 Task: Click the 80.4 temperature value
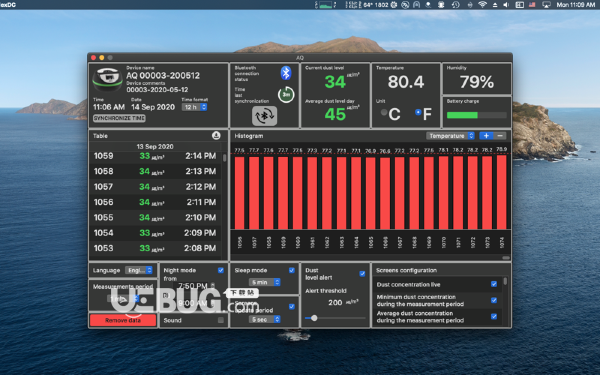(406, 82)
